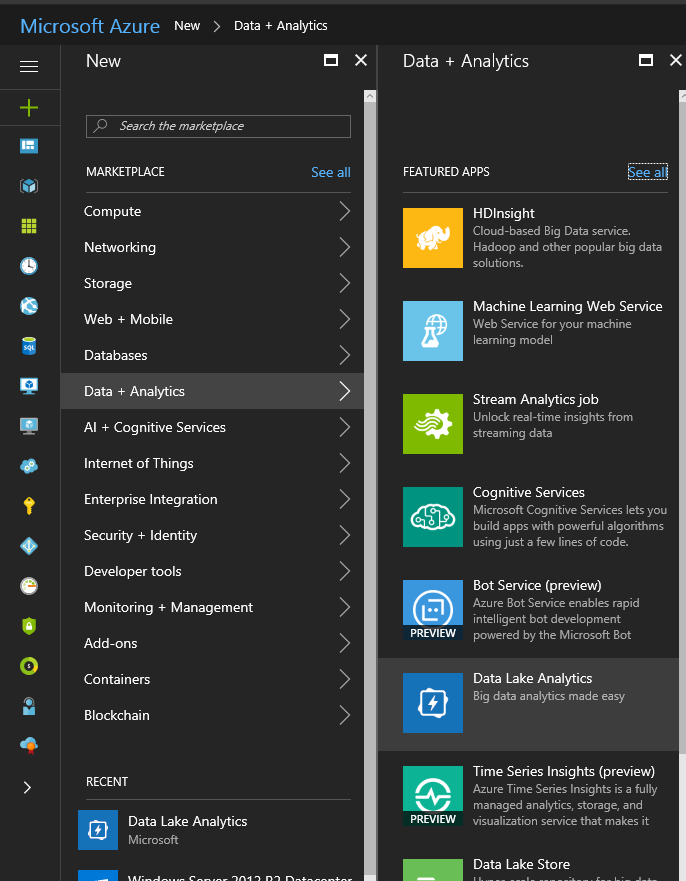Select Cognitive Services brain icon

[x=433, y=516]
